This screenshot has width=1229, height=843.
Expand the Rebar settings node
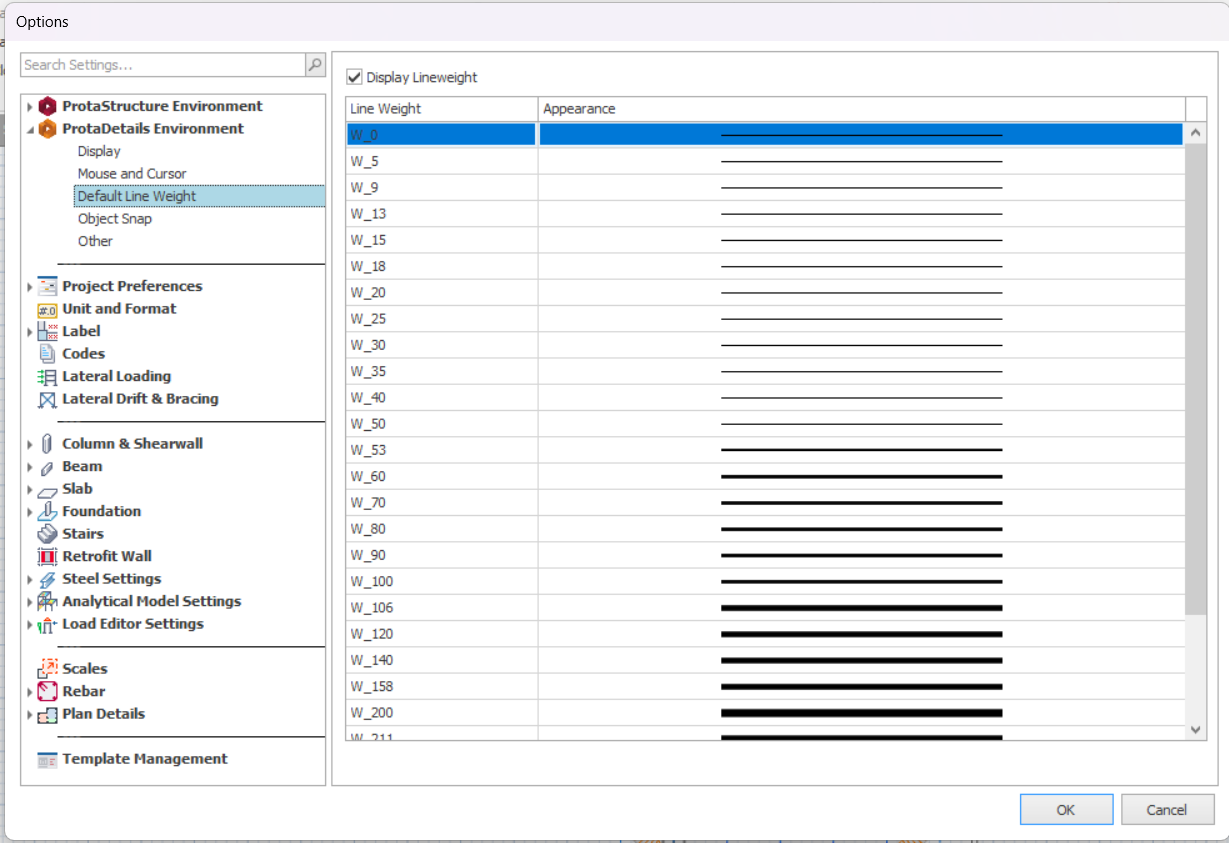(x=30, y=692)
